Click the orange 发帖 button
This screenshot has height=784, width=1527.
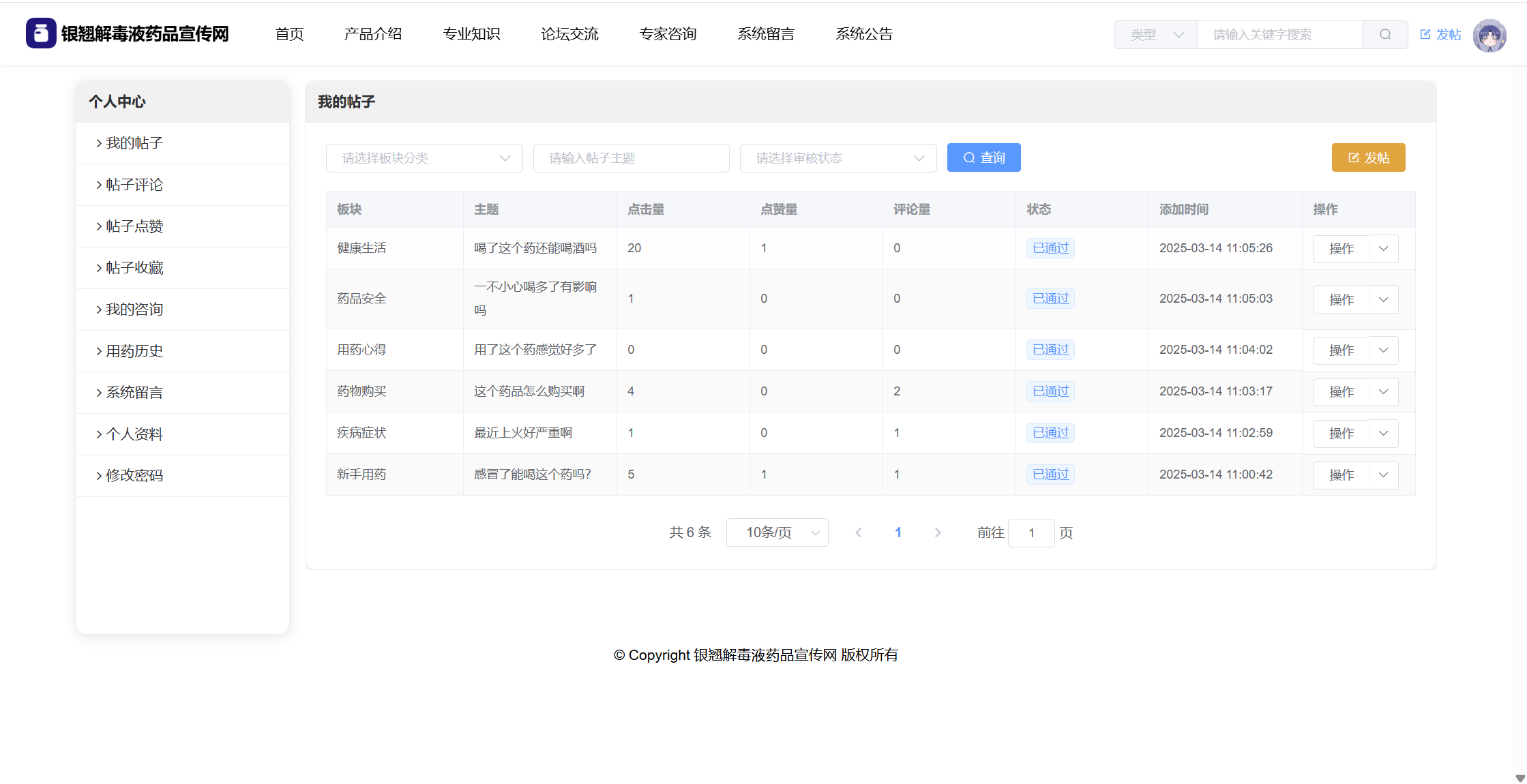click(1368, 158)
